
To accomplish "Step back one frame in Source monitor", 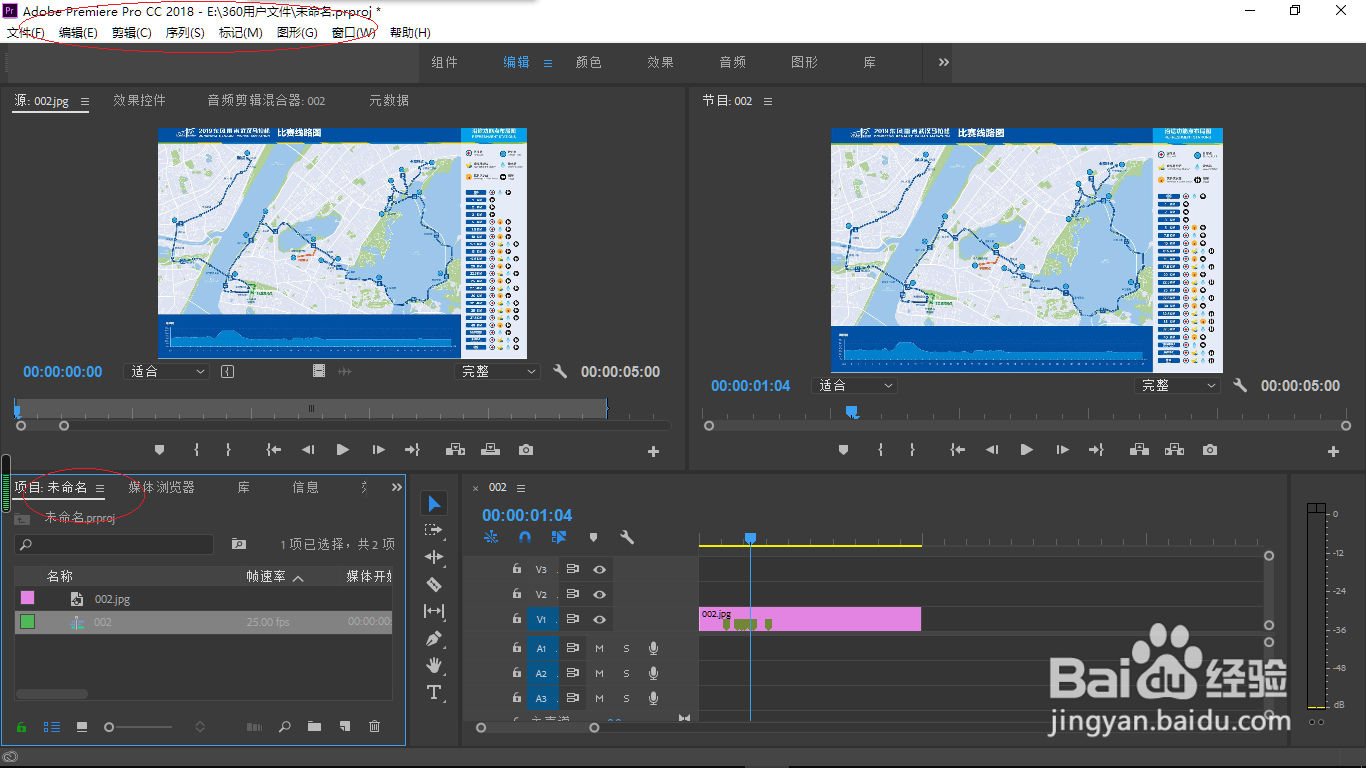I will click(308, 450).
